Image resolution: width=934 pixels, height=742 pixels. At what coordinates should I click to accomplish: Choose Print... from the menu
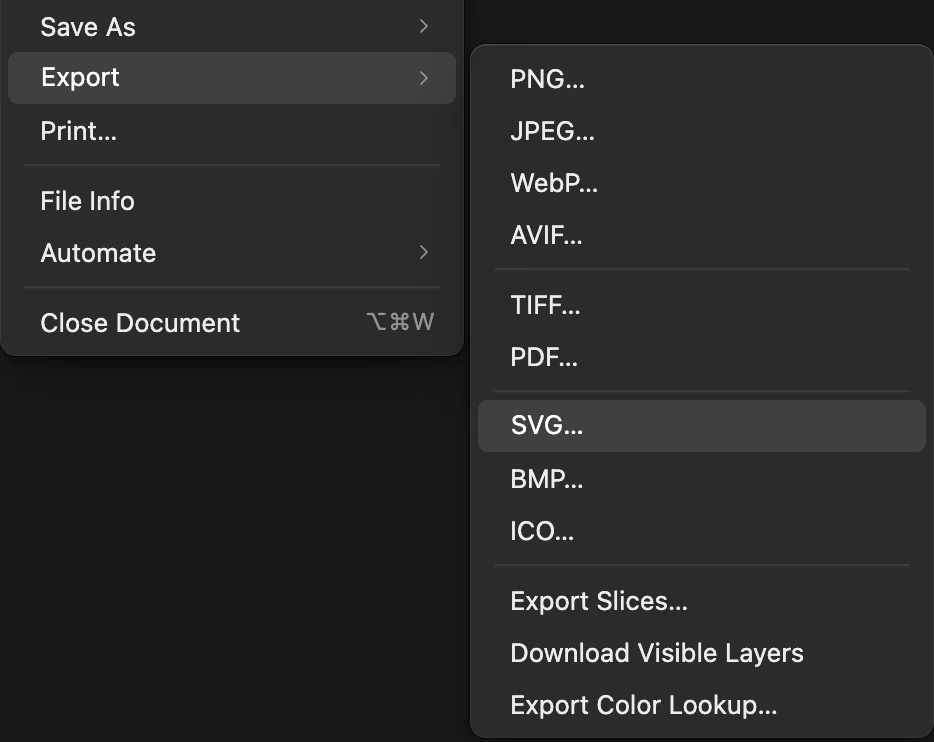(232, 131)
